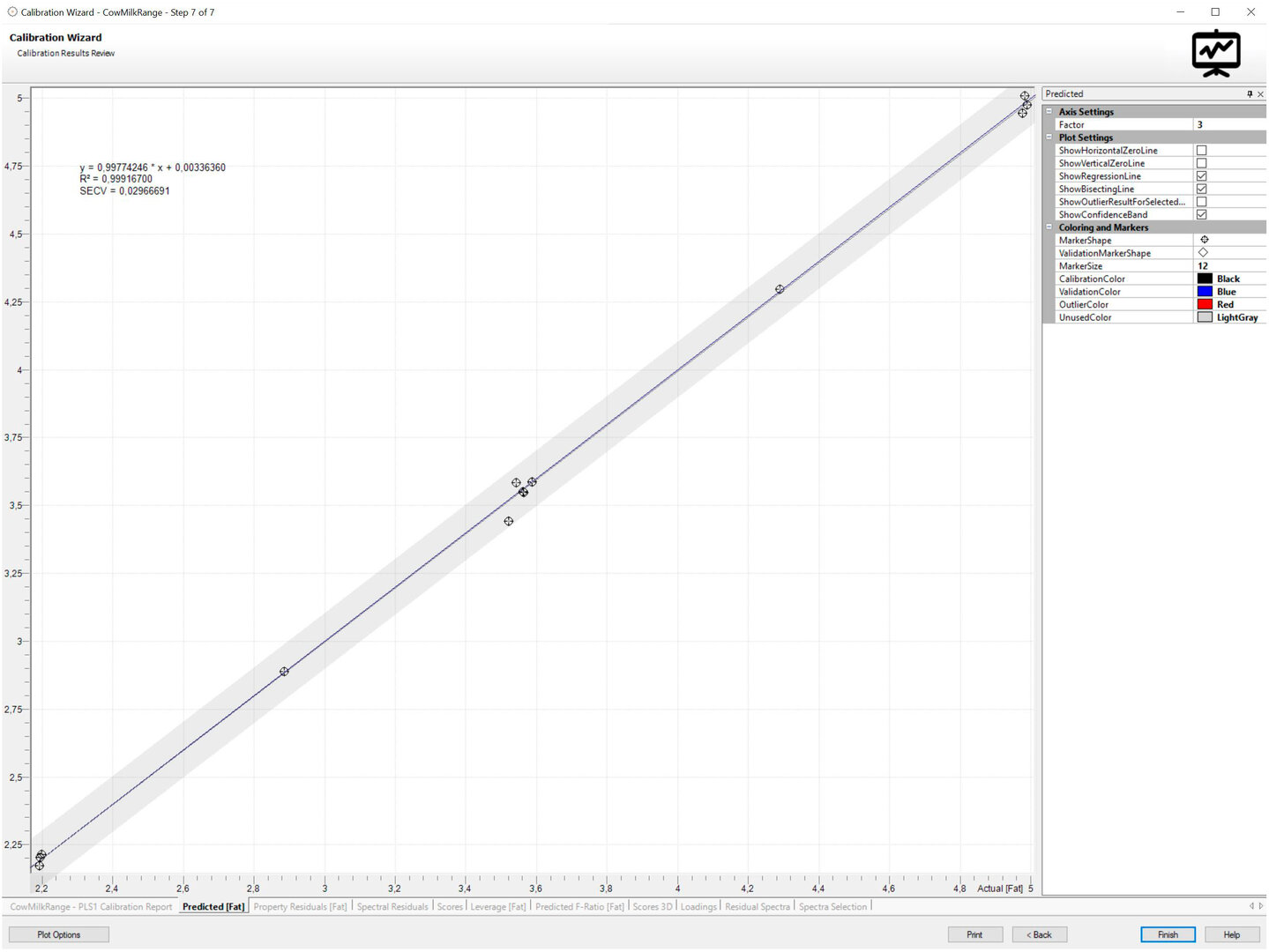
Task: Collapse the Plot Settings section
Action: 1049,138
